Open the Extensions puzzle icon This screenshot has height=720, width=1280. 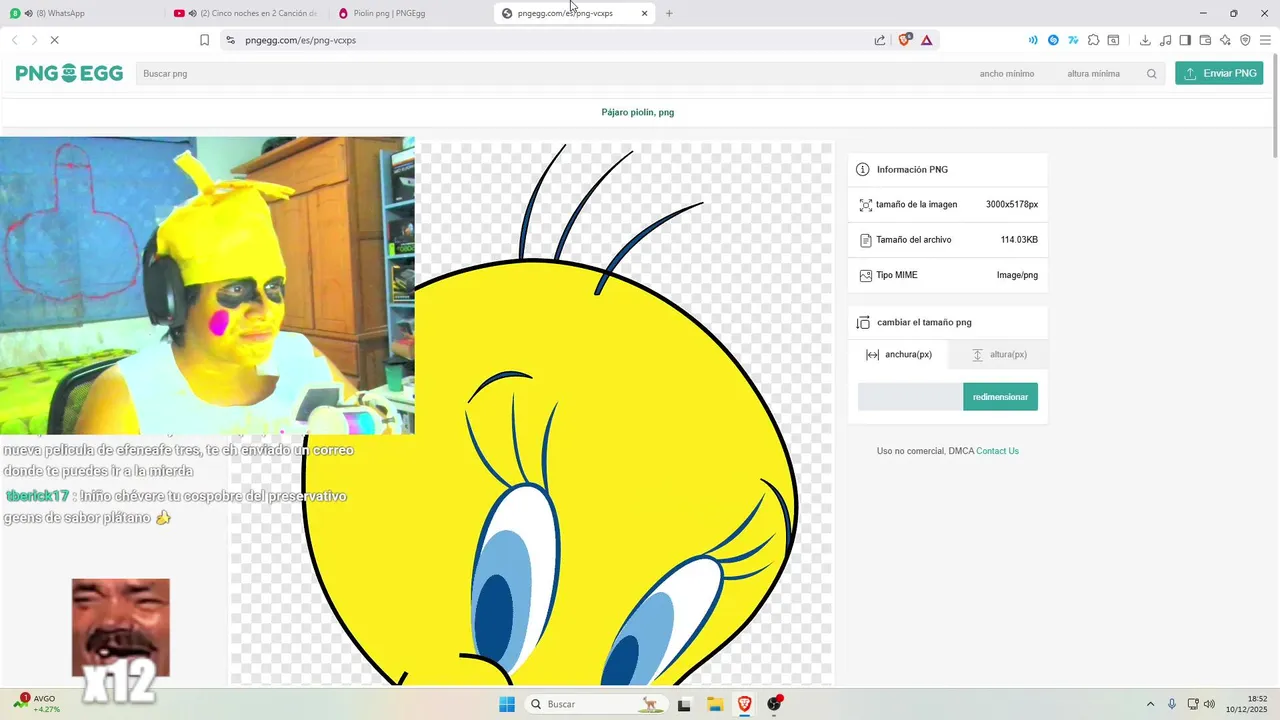click(1093, 40)
